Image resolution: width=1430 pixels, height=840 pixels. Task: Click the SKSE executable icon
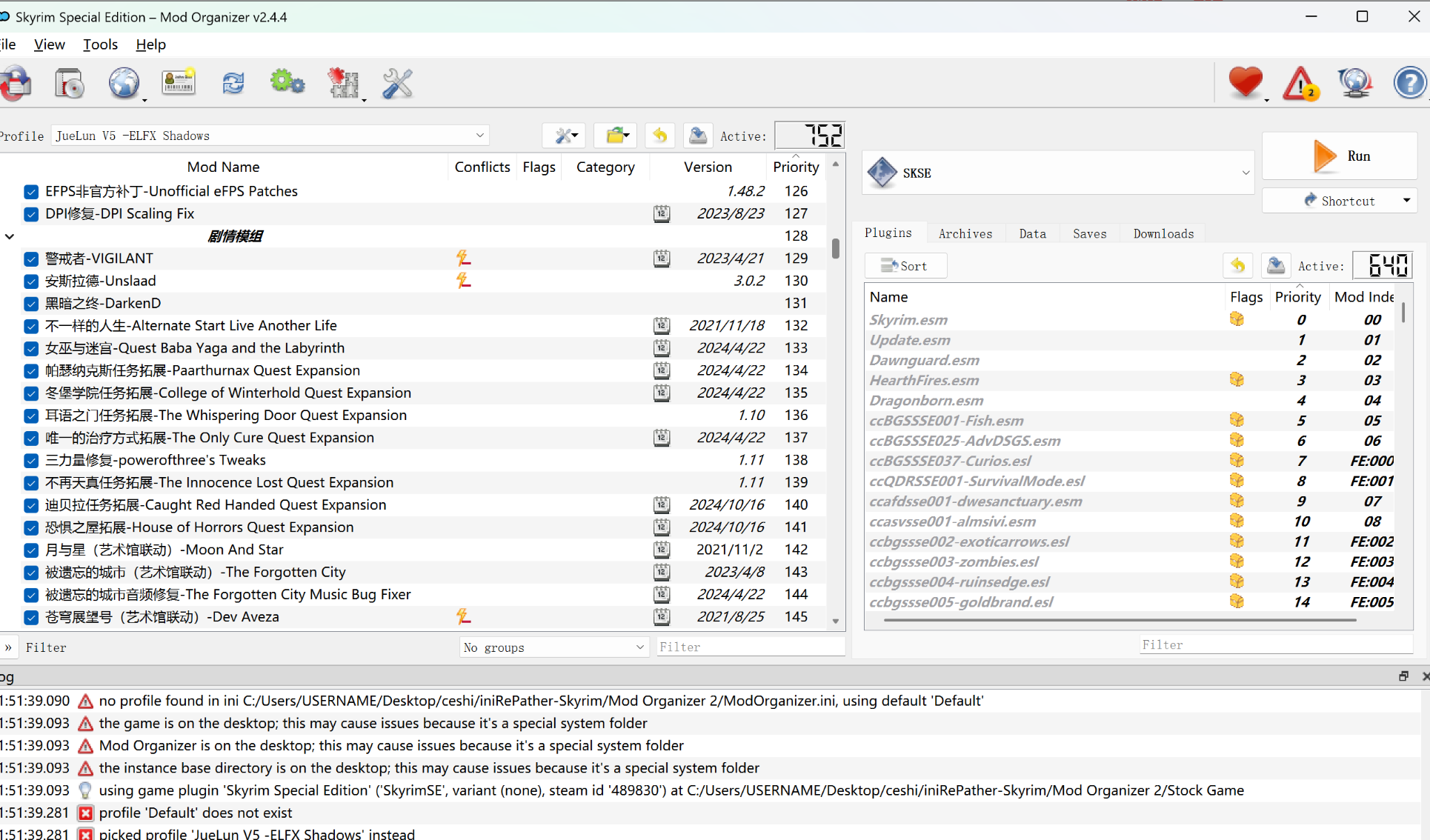tap(882, 173)
